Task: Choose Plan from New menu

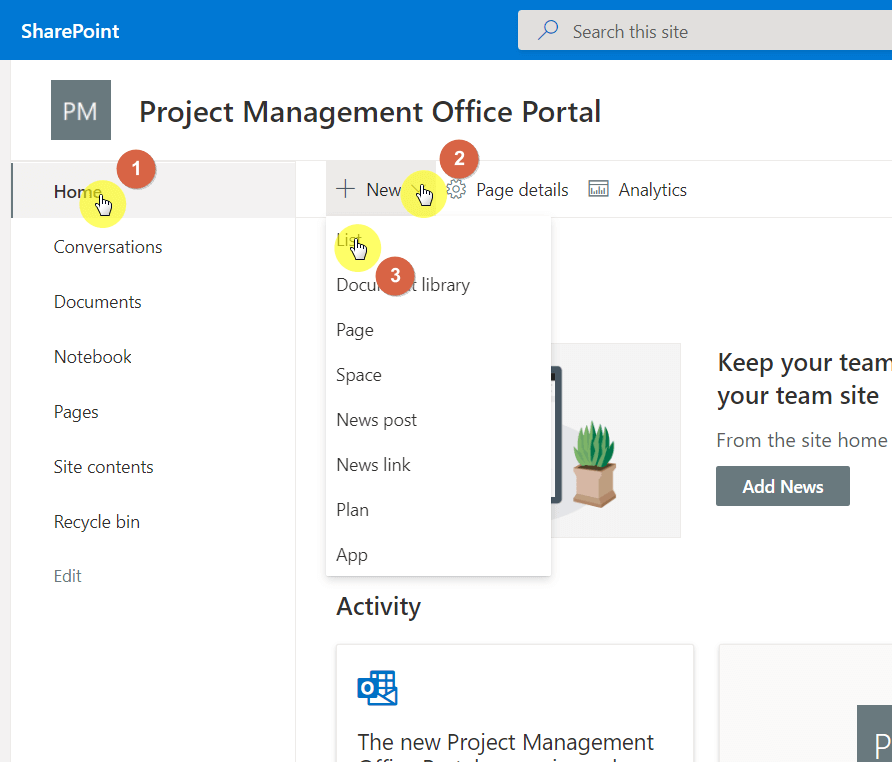Action: (438, 510)
